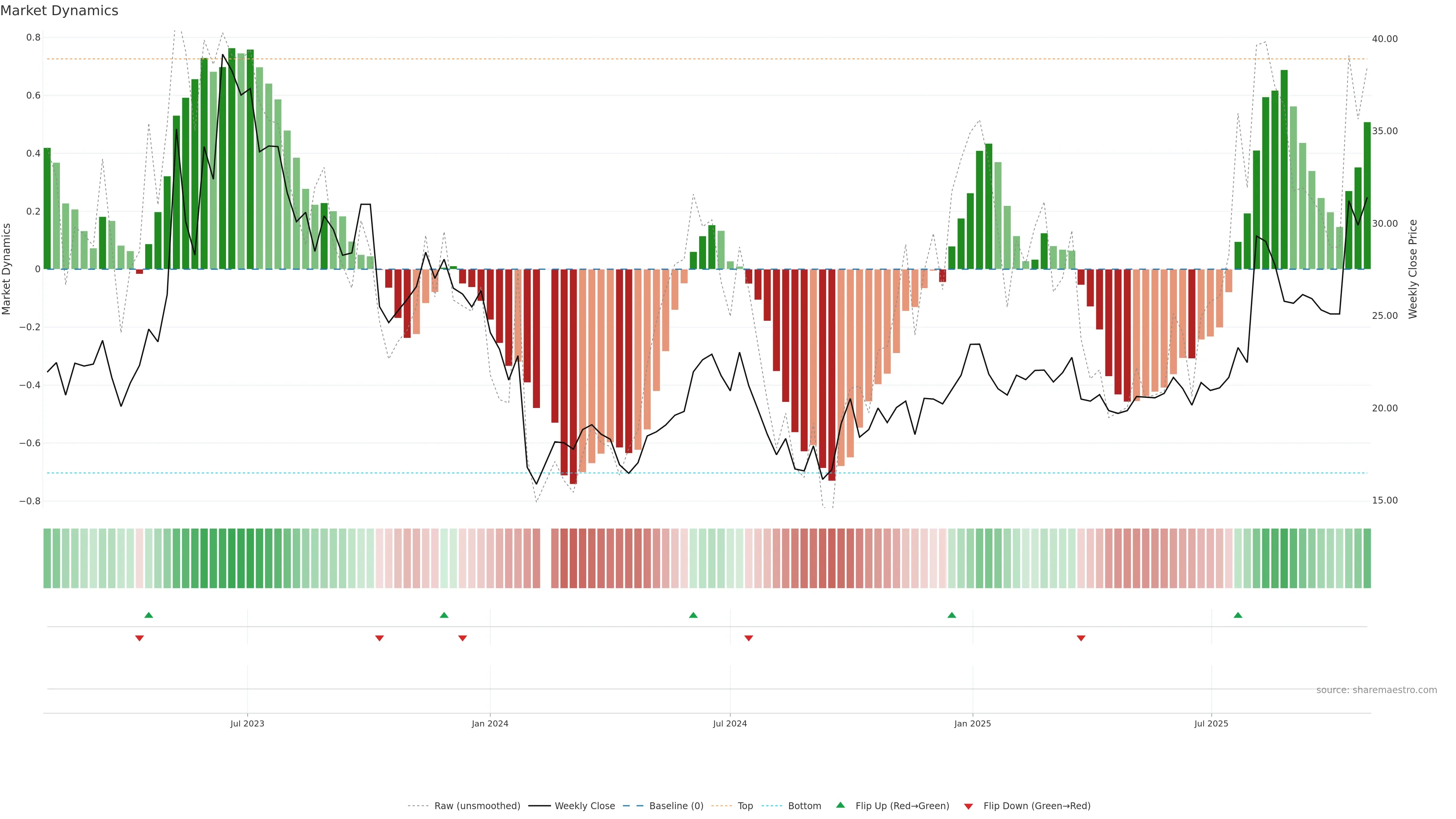Click the Jan 2024 x-axis label
Screen dimensions: 1456x819
[490, 723]
